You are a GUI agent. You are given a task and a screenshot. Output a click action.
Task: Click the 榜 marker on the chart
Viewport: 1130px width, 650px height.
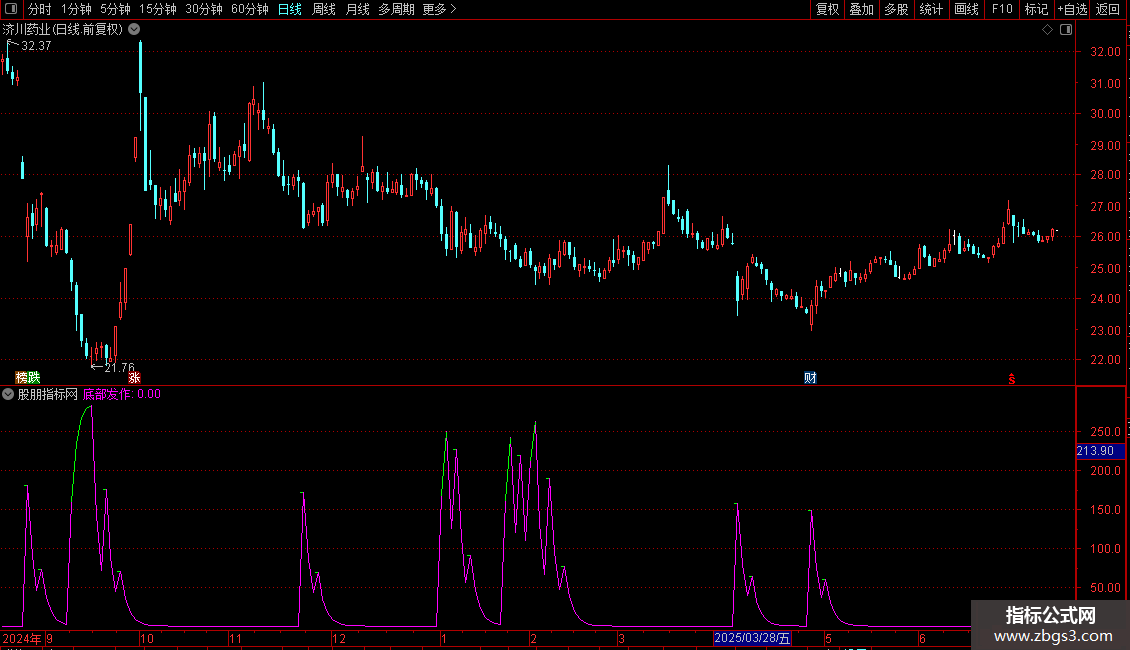22,378
